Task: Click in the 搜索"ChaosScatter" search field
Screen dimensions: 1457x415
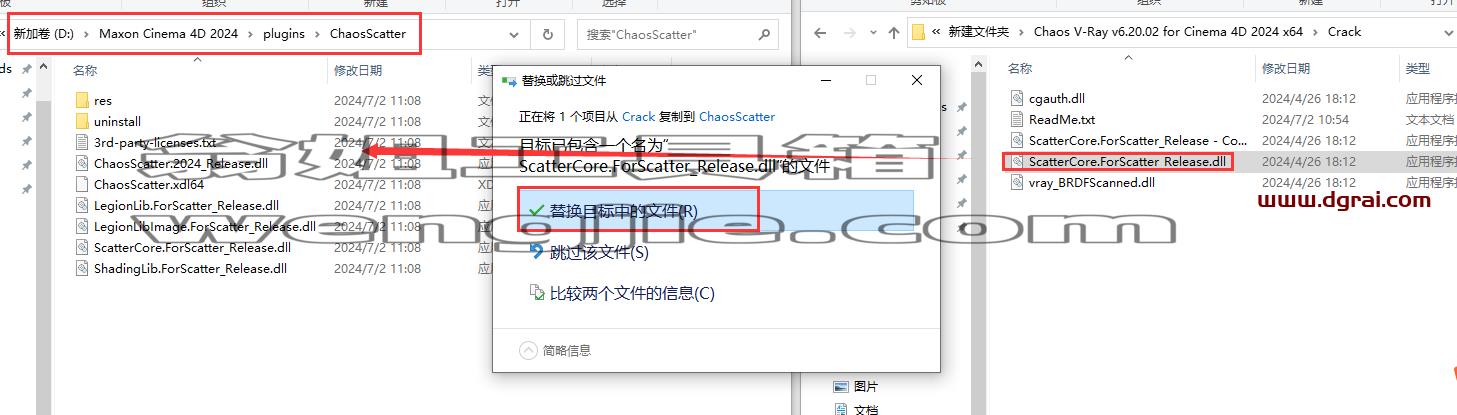Action: point(666,34)
